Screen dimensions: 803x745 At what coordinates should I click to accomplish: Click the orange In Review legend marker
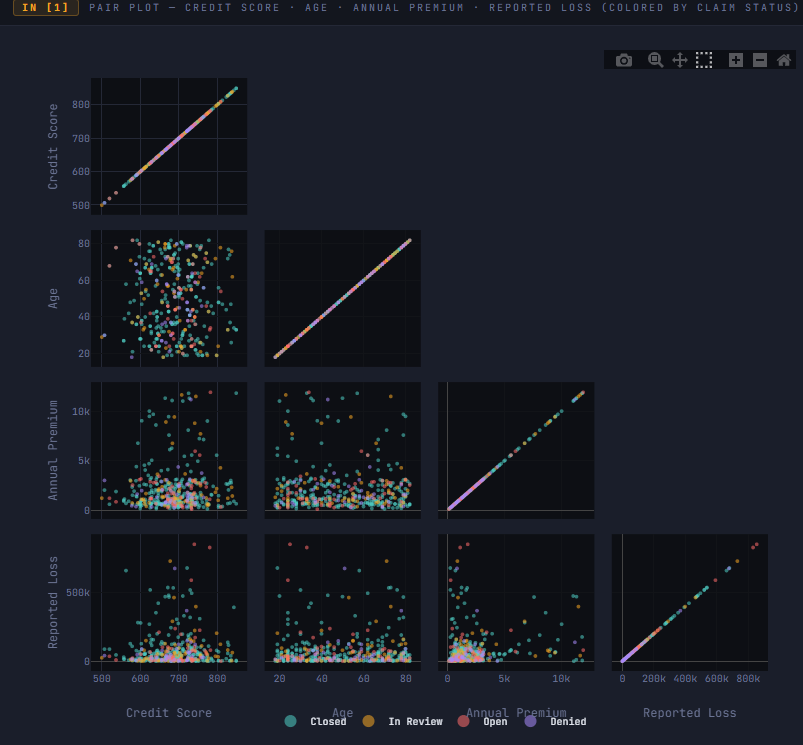368,721
